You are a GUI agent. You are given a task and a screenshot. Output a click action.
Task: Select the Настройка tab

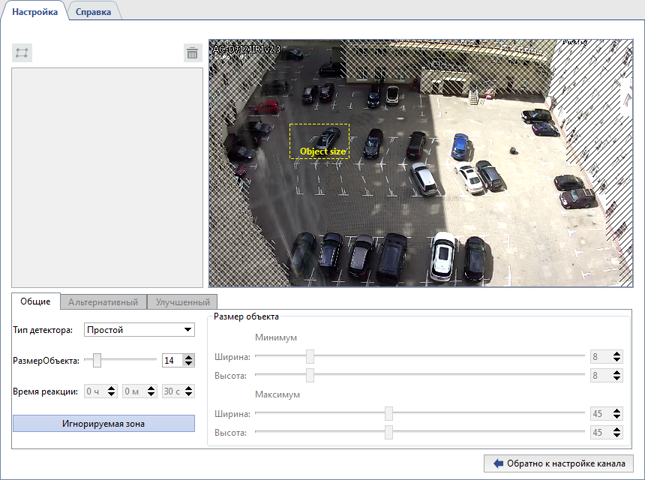(35, 11)
